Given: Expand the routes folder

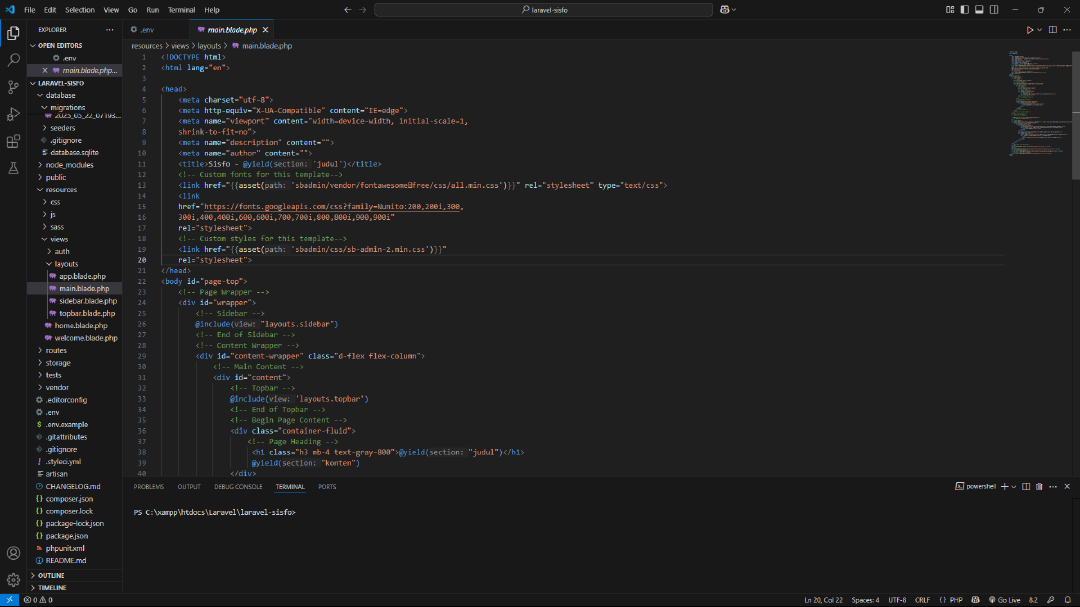Looking at the screenshot, I should click(x=56, y=350).
